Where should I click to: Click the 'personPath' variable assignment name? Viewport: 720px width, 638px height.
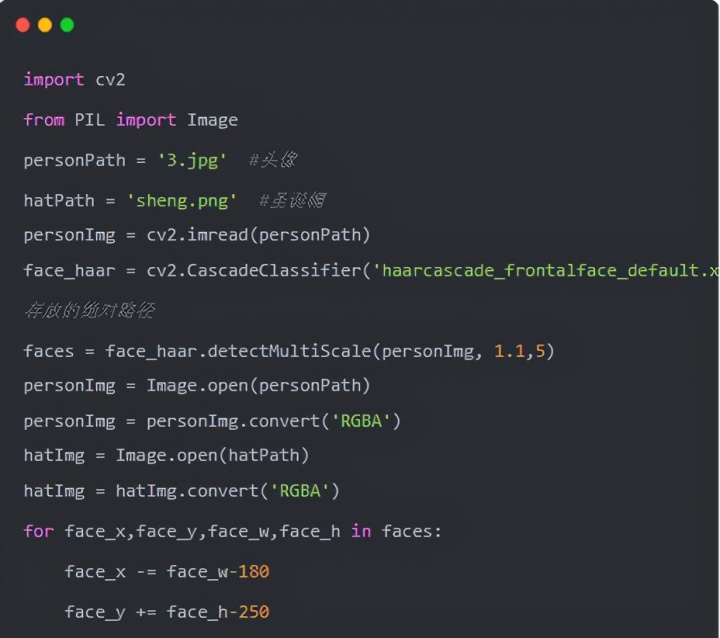click(x=74, y=160)
